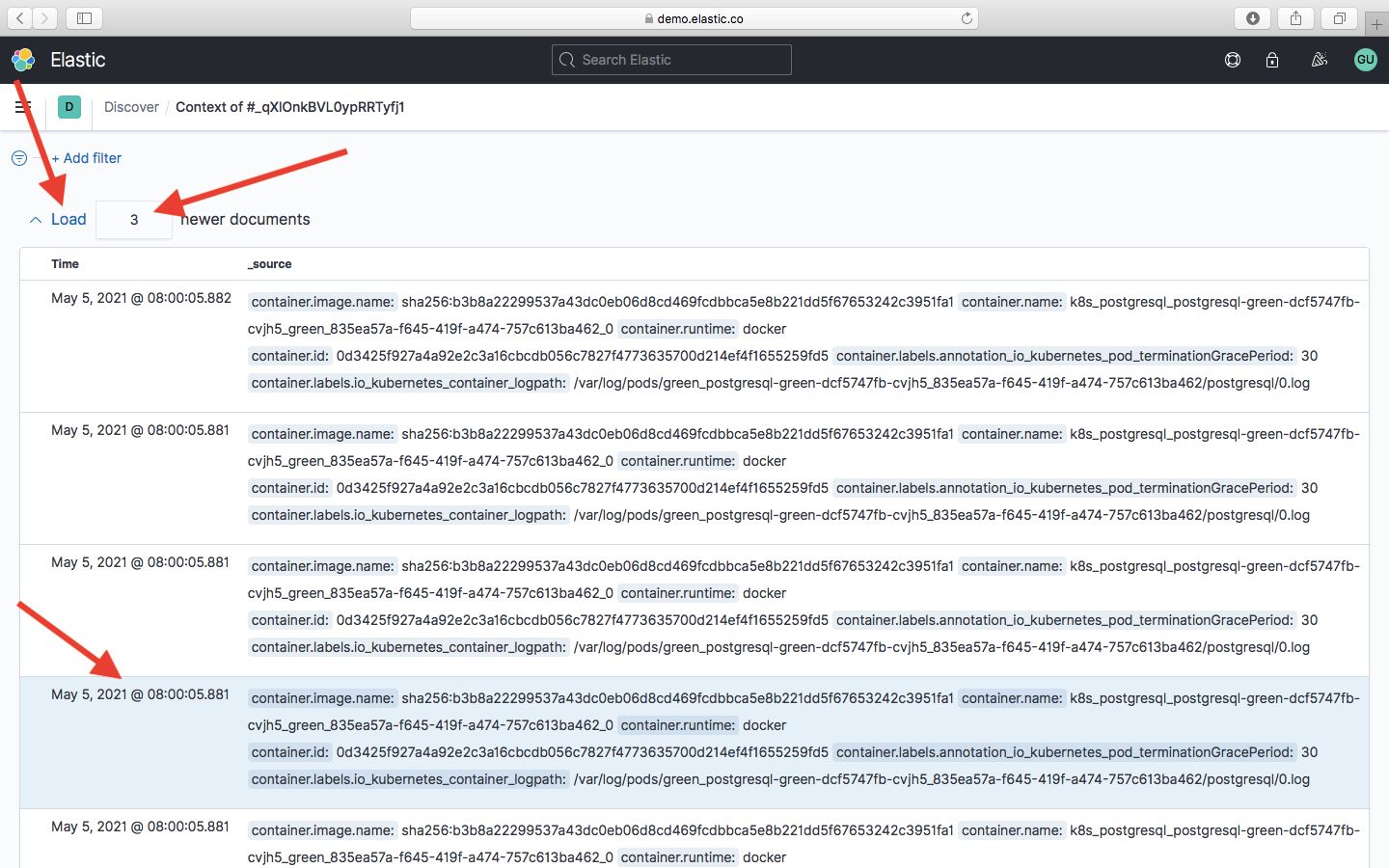Click the Time column header
Screen dimensions: 1389x868
pyautogui.click(x=65, y=264)
